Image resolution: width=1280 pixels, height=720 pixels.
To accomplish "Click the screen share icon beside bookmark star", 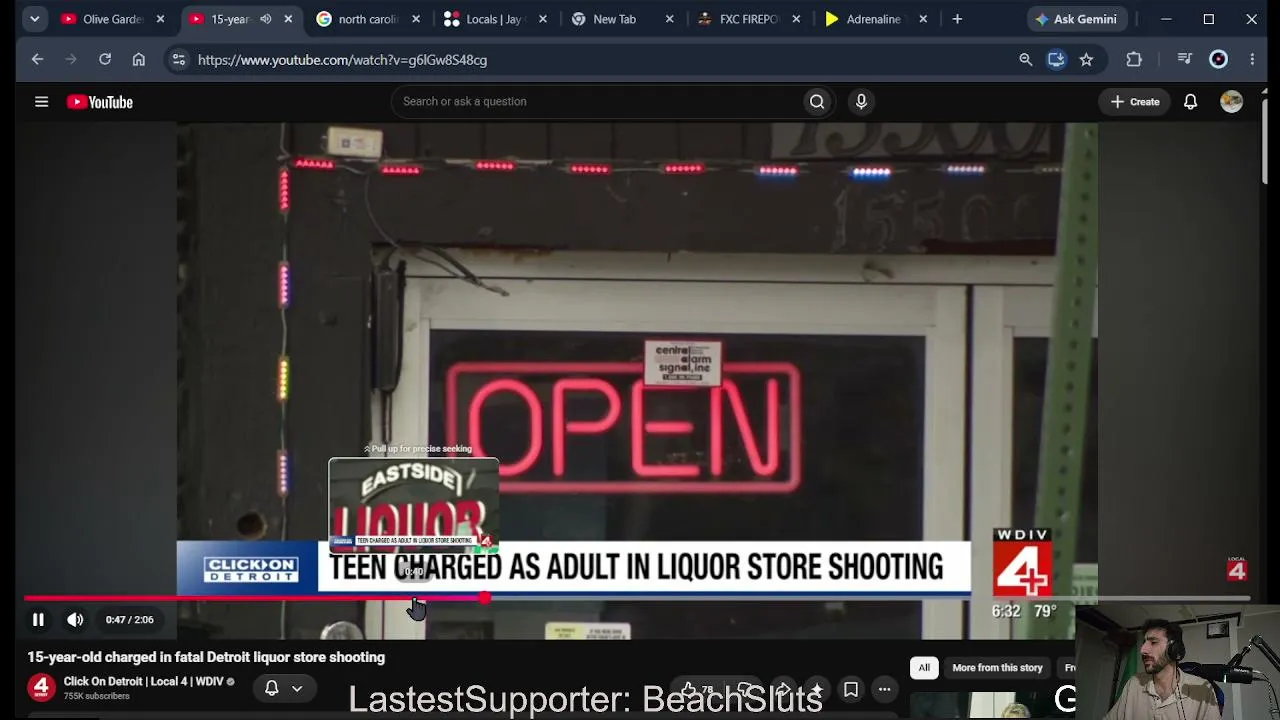I will 1056,59.
